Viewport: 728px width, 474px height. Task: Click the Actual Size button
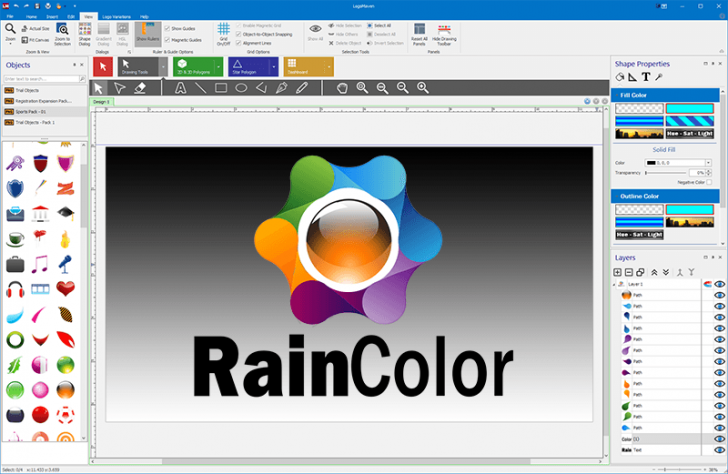(36, 28)
